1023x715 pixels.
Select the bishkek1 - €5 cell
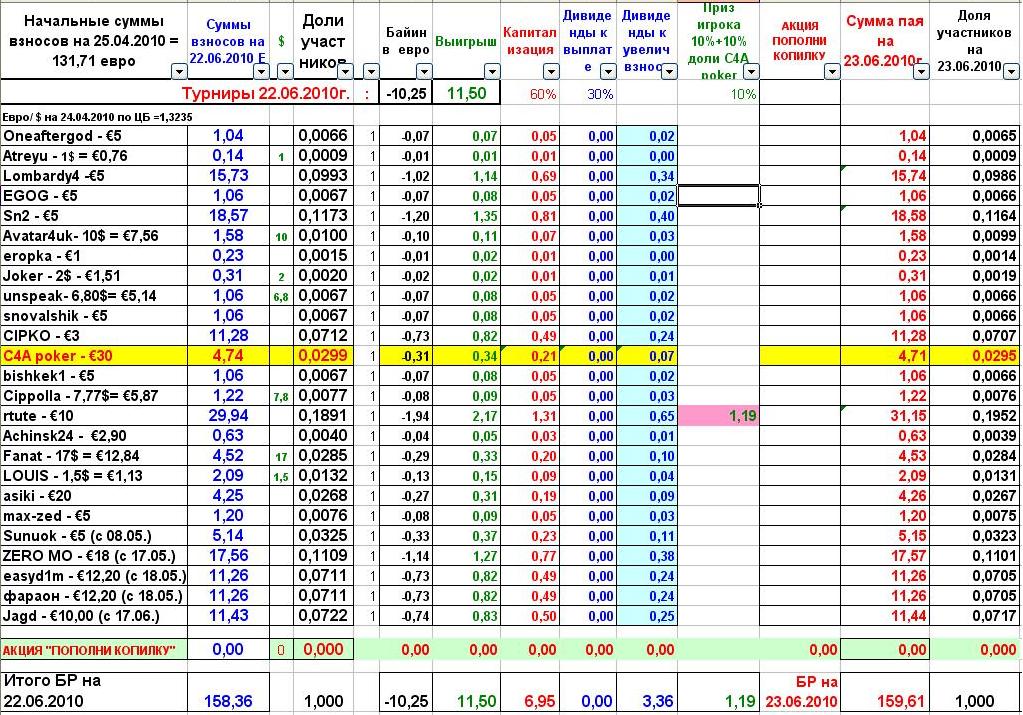click(x=94, y=376)
